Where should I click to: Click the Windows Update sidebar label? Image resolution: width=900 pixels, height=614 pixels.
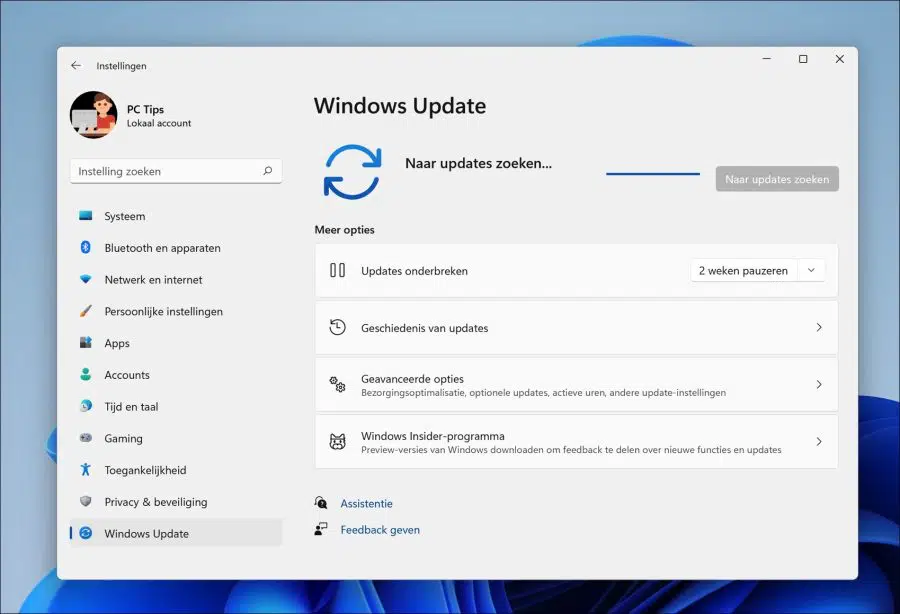tap(146, 534)
